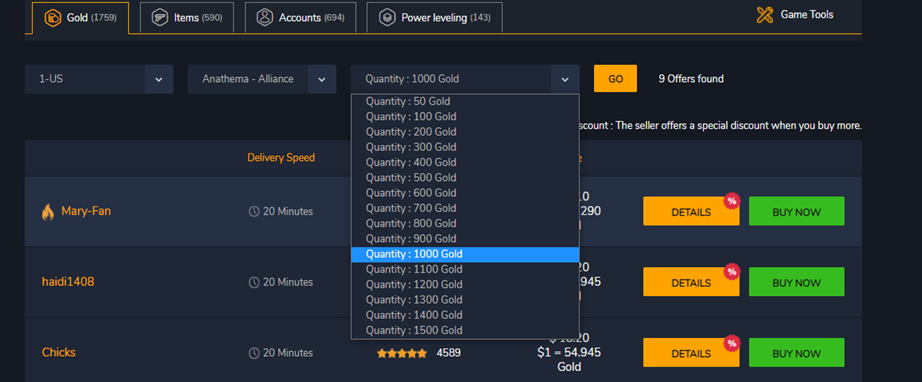Viewport: 922px width, 382px height.
Task: Select highlighted Quantity : 1000 Gold option
Action: [x=465, y=254]
